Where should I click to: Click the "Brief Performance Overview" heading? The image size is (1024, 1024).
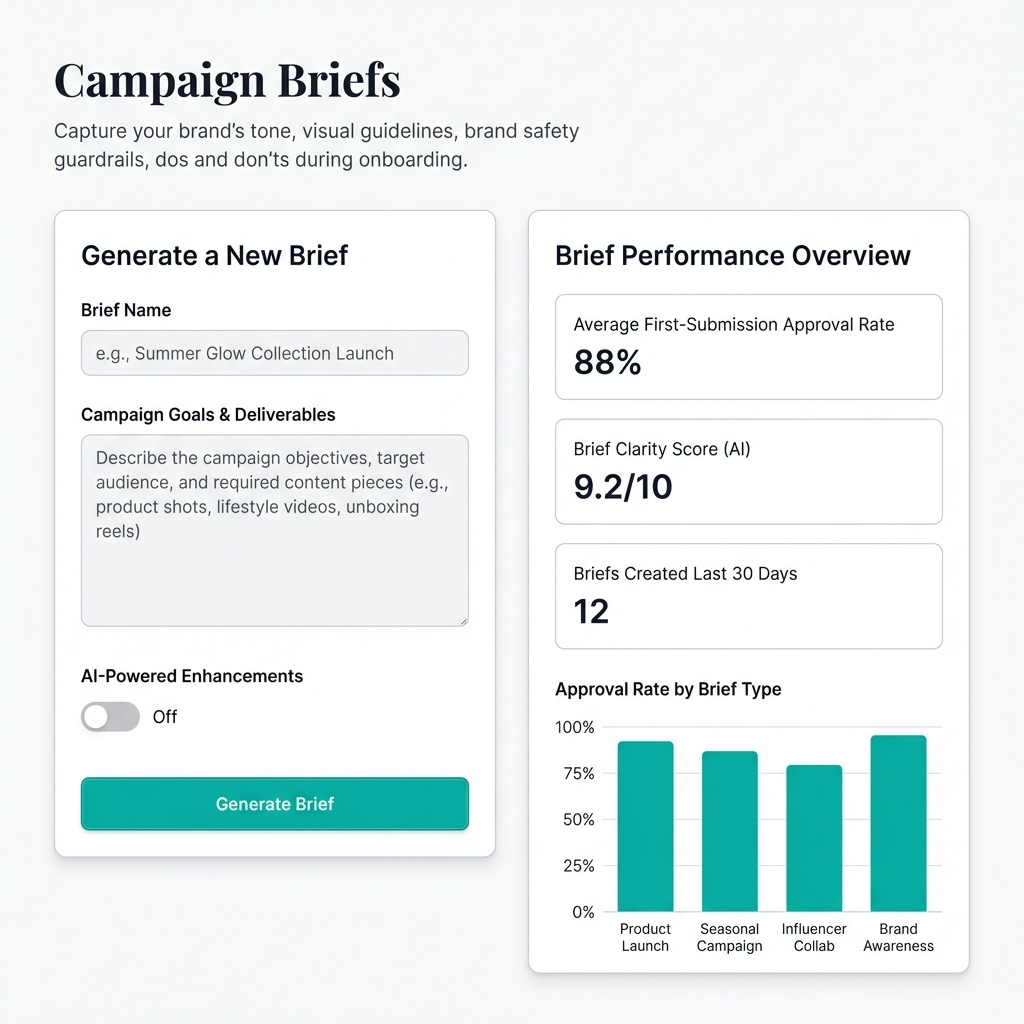(732, 255)
